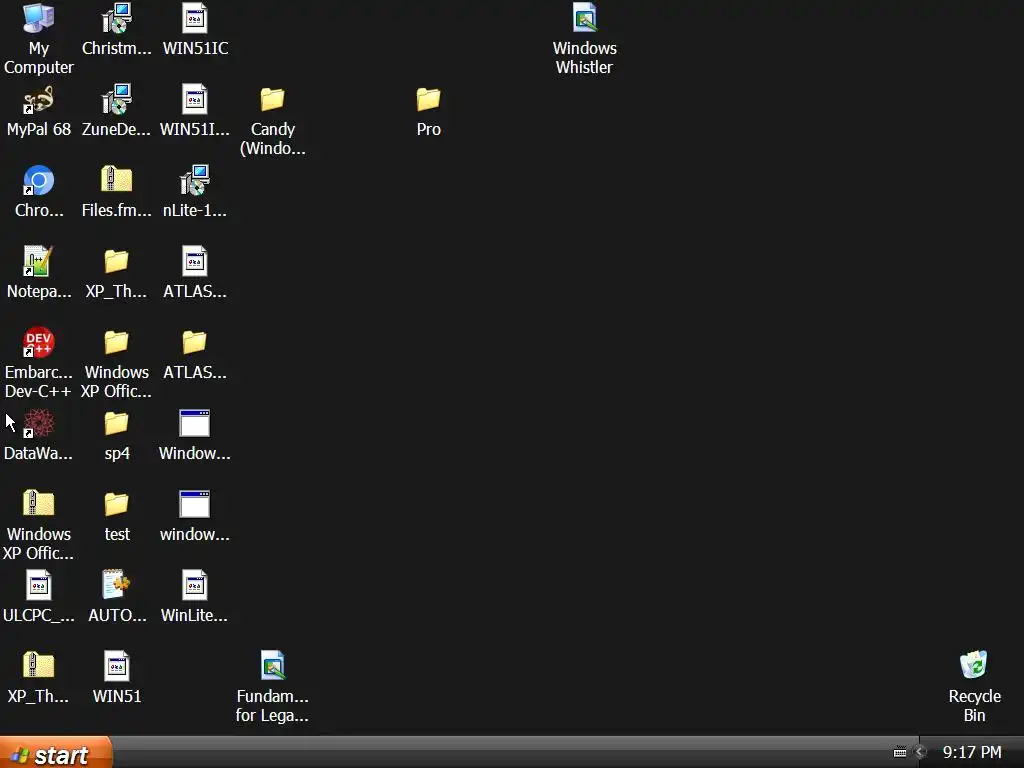This screenshot has height=768, width=1024.
Task: Expand hidden system tray icons chevron
Action: [x=920, y=752]
